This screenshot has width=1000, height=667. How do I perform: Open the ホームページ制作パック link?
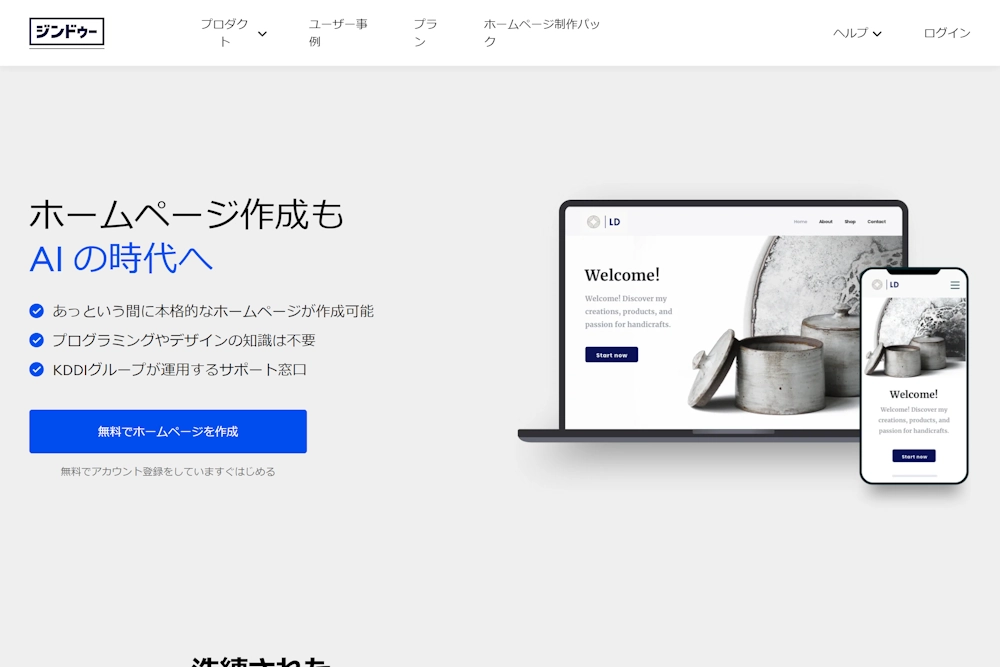541,33
